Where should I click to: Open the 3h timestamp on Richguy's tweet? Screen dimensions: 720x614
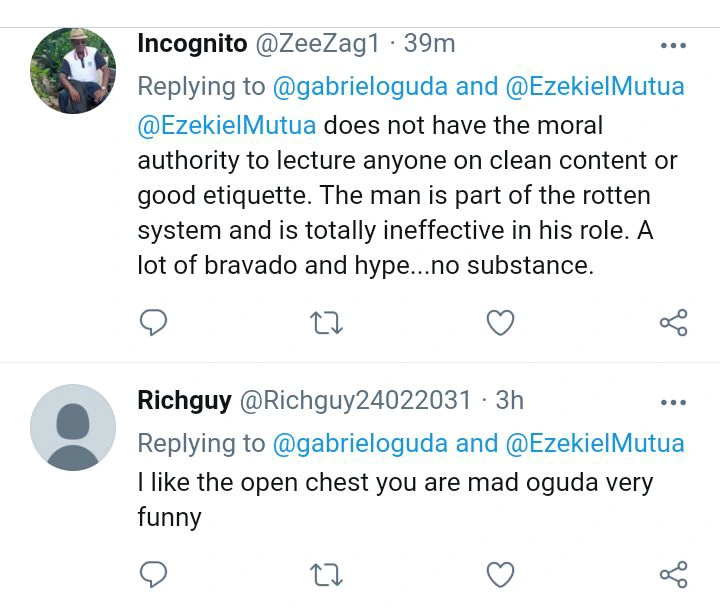[x=509, y=401]
